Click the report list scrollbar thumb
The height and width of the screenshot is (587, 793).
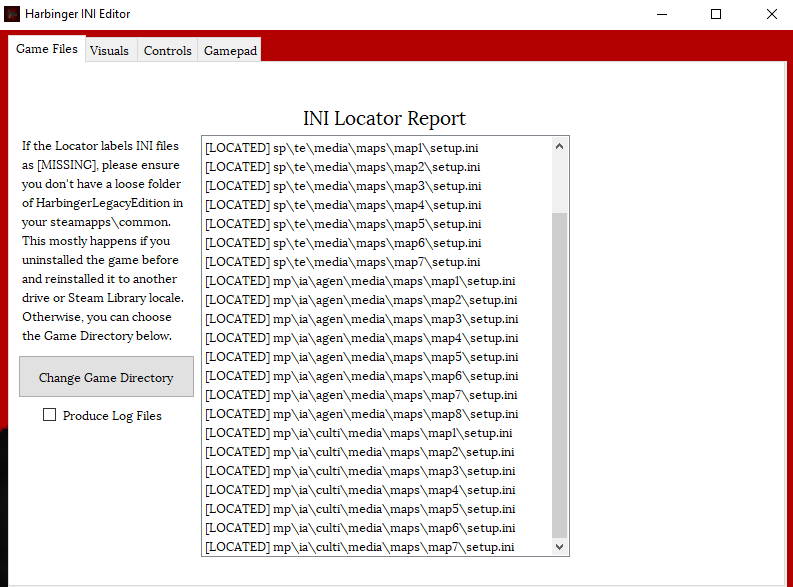[559, 375]
